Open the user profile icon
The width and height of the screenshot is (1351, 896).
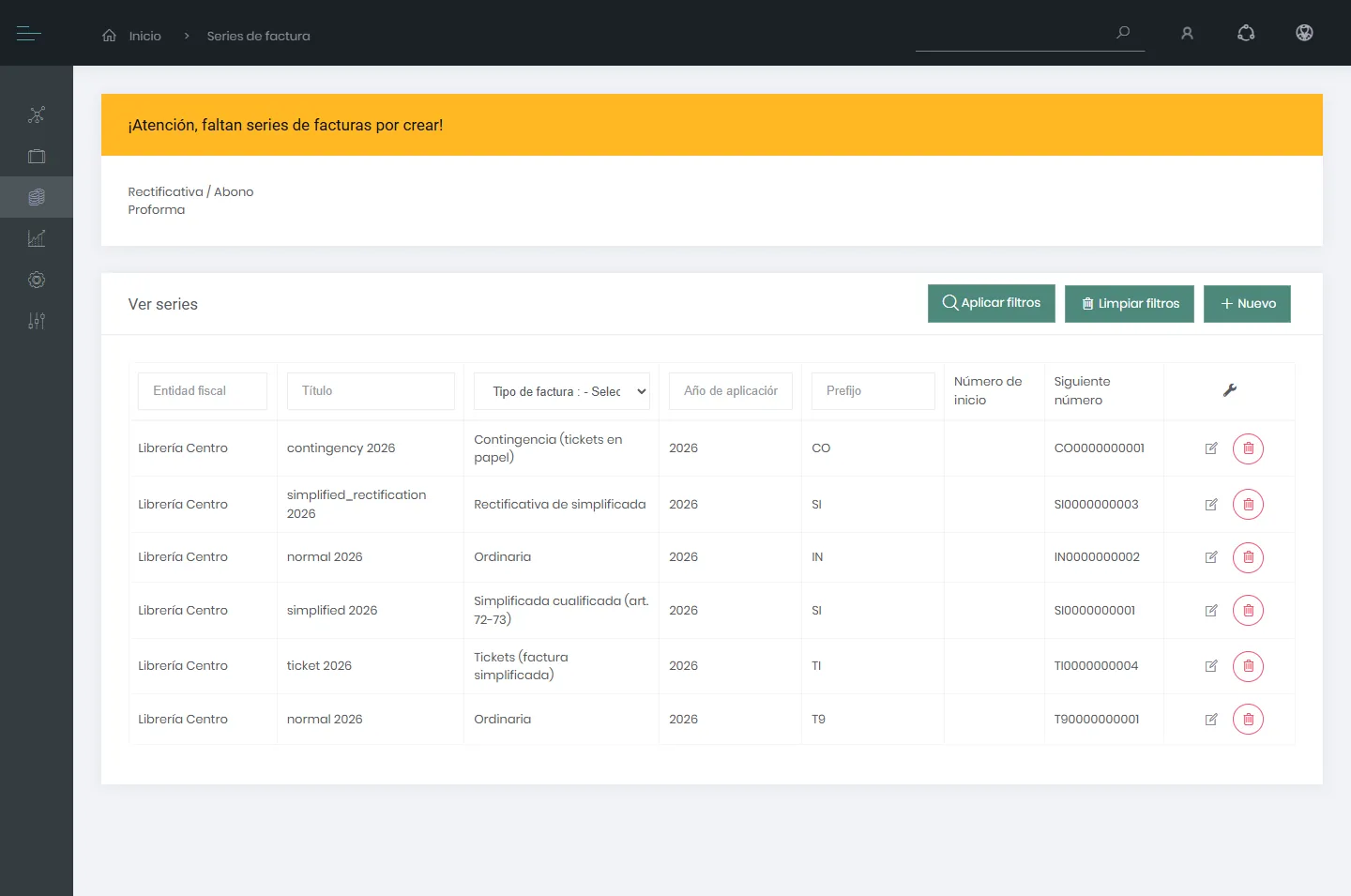click(x=1187, y=34)
